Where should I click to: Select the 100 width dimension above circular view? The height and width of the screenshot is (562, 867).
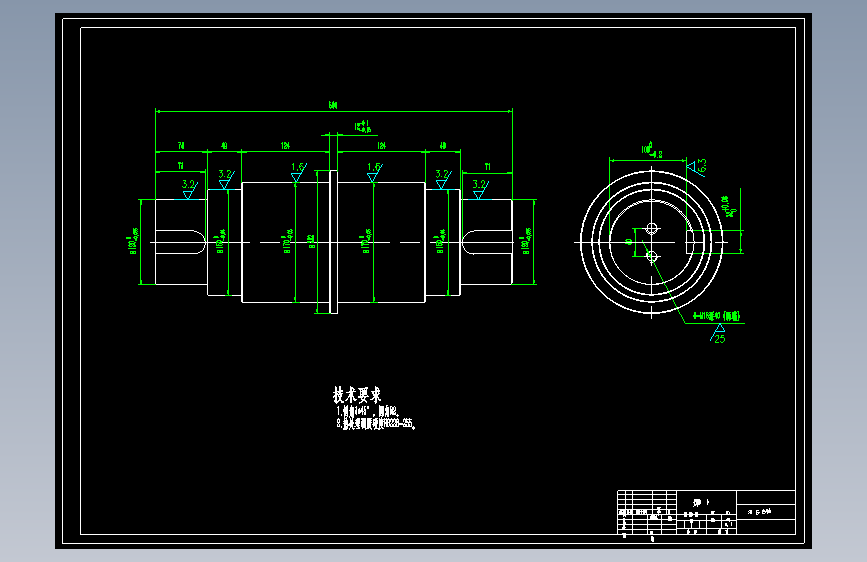651,149
